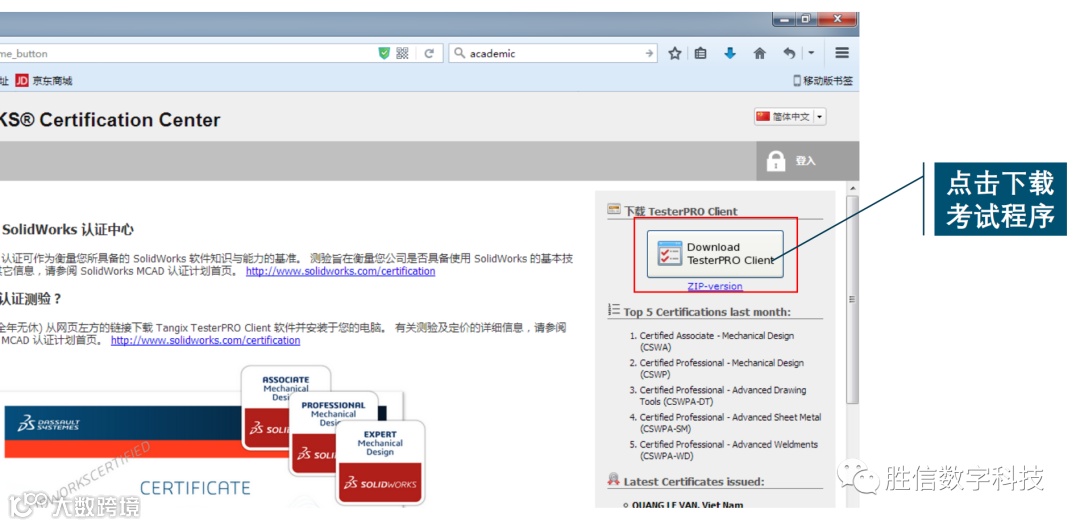Image resolution: width=1080 pixels, height=526 pixels.
Task: Expand the dropdown next to undo arrow
Action: tap(811, 53)
